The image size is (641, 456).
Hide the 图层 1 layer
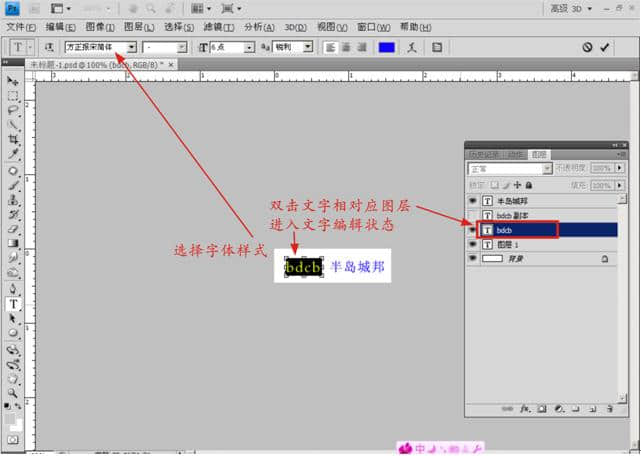pyautogui.click(x=473, y=243)
